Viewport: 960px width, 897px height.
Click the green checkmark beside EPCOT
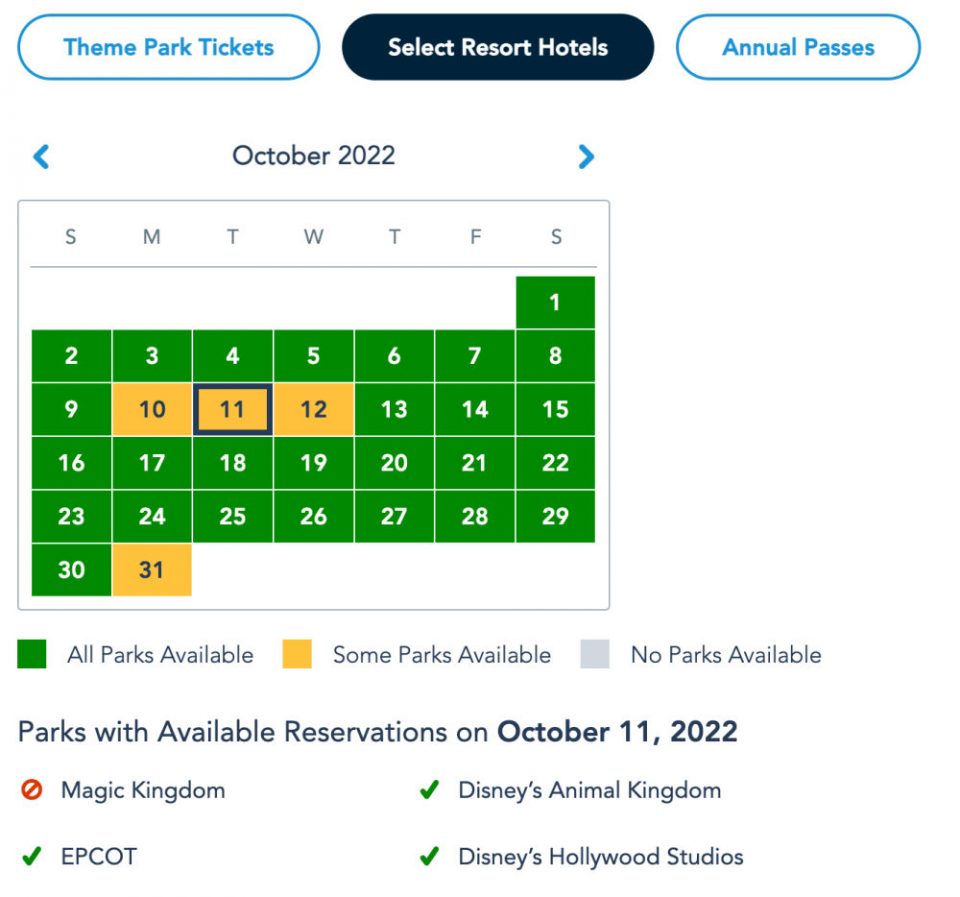31,856
